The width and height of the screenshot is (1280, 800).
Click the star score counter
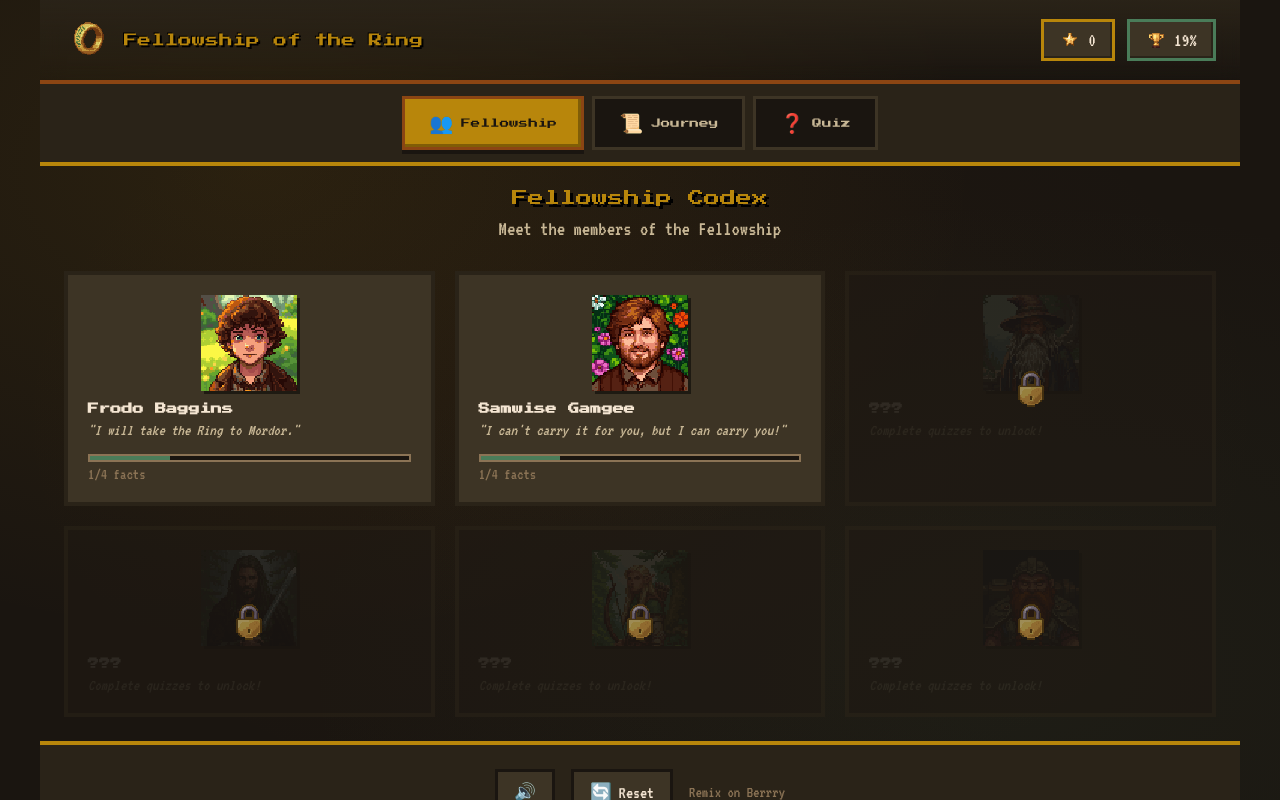(1078, 40)
